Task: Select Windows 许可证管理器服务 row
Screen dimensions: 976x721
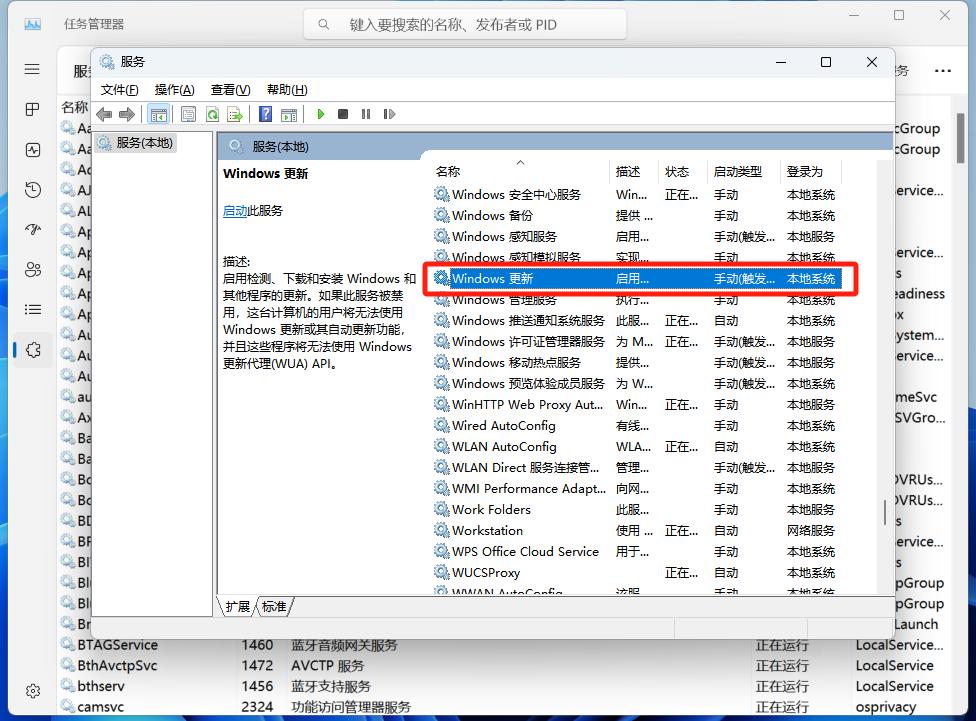Action: (x=636, y=341)
